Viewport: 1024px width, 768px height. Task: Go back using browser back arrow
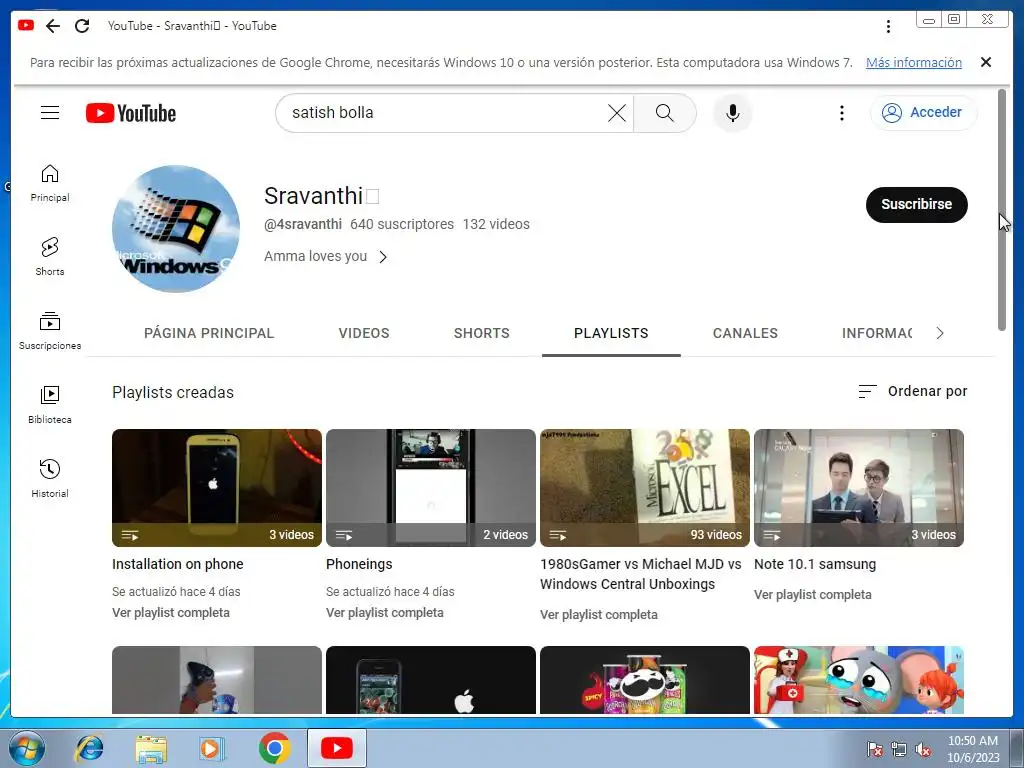[53, 26]
